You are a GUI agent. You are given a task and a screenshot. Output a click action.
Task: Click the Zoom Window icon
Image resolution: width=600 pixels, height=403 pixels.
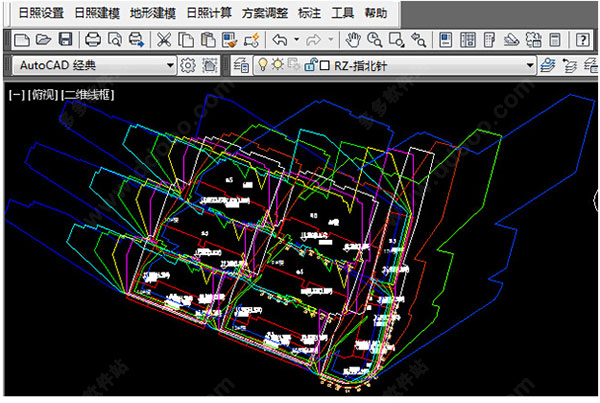pos(396,40)
